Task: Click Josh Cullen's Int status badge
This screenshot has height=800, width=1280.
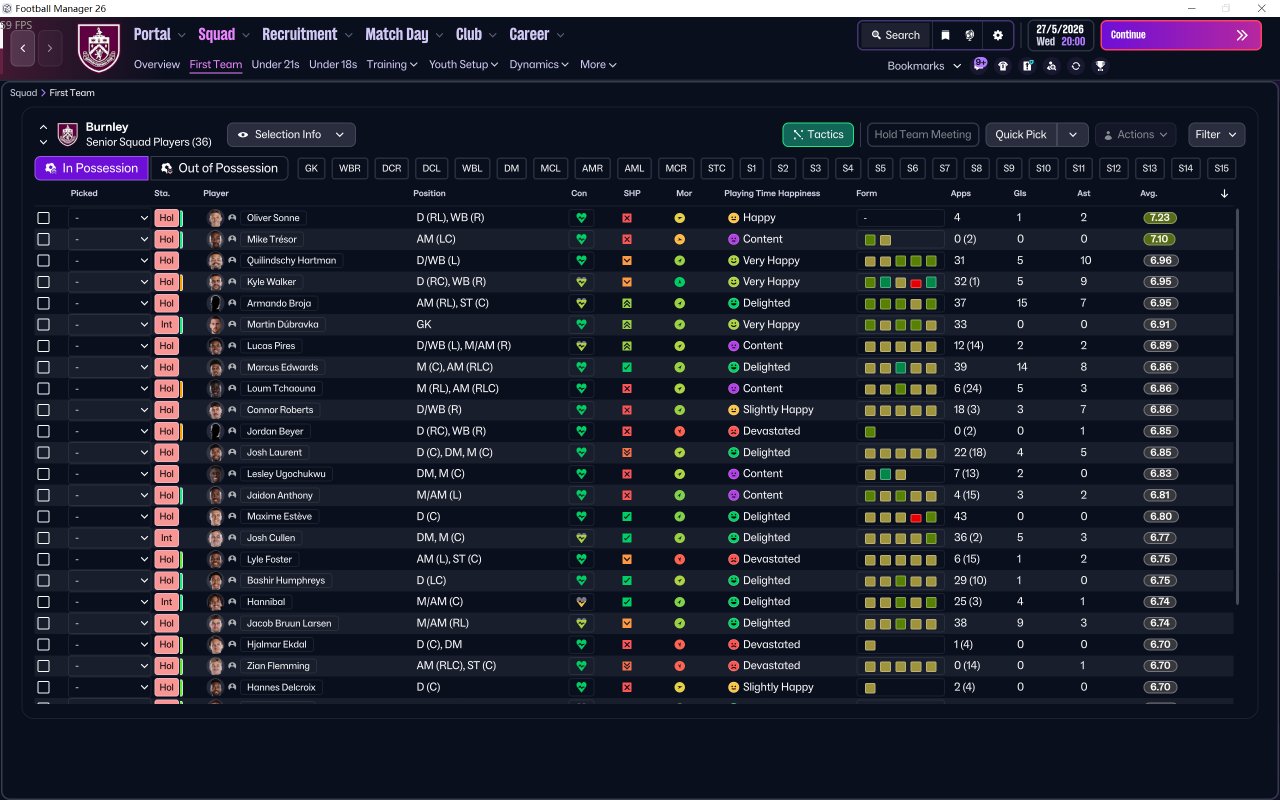Action: point(166,538)
